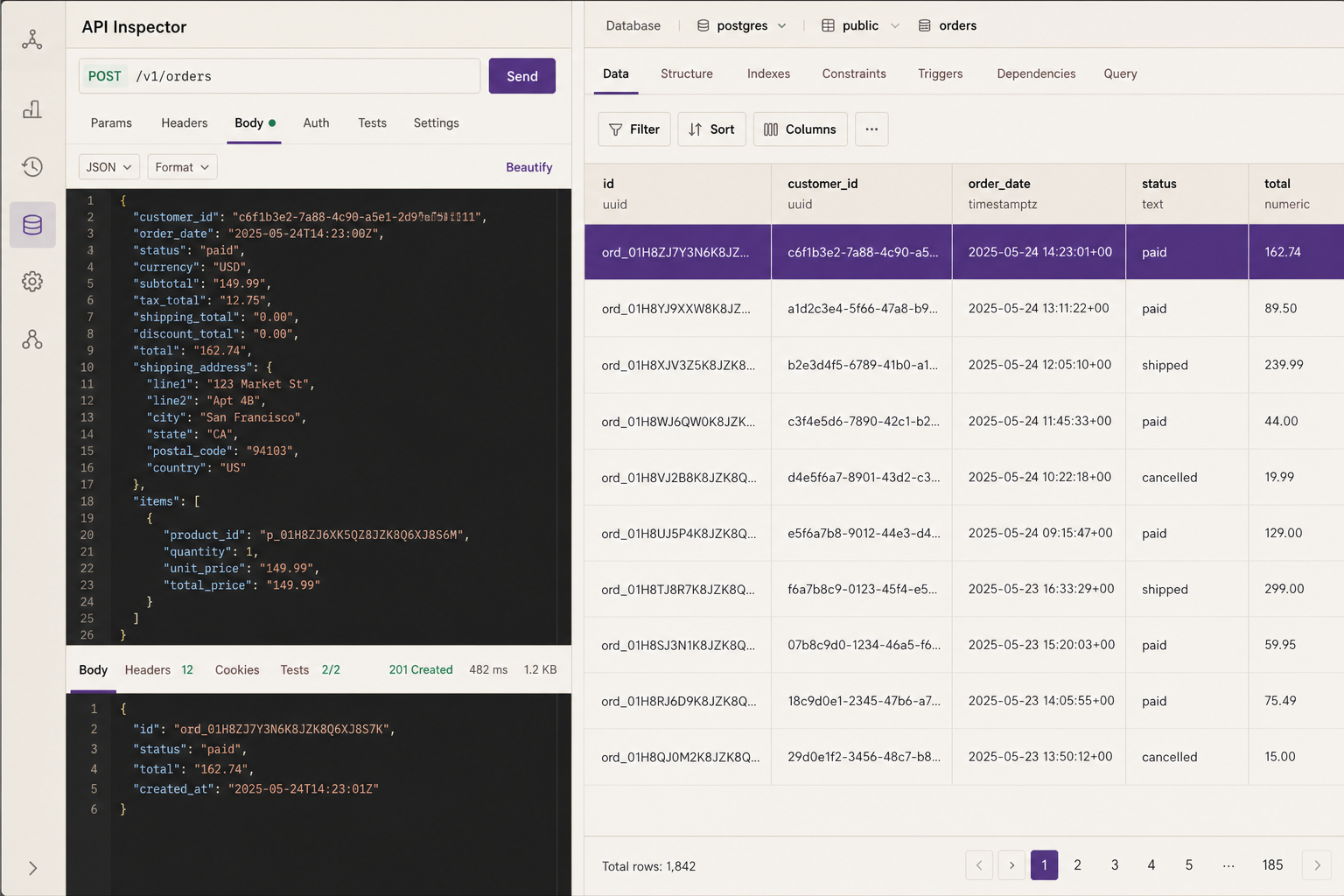
Task: Open the Dependencies tab
Action: pyautogui.click(x=1036, y=73)
